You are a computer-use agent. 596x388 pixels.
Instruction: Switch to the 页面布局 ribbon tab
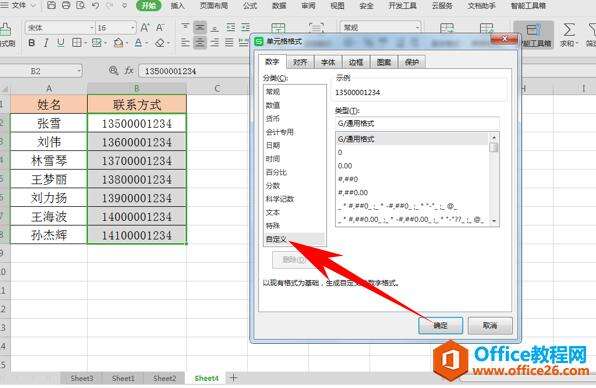click(214, 5)
